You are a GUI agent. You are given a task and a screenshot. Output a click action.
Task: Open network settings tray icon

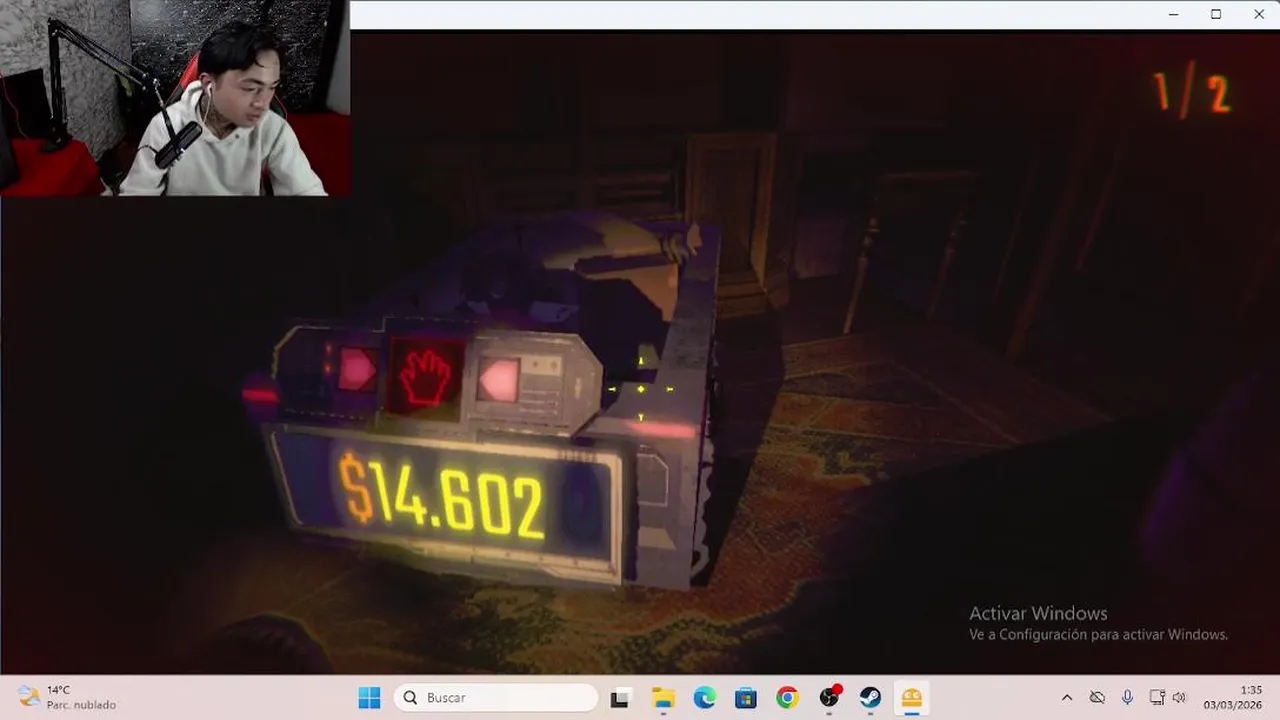(x=1157, y=698)
